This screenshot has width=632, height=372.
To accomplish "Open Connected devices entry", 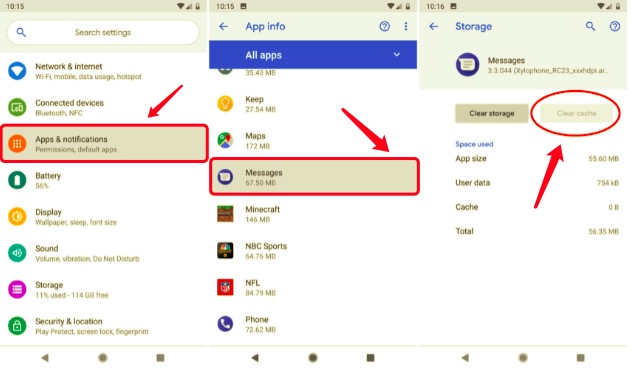I will pos(104,107).
